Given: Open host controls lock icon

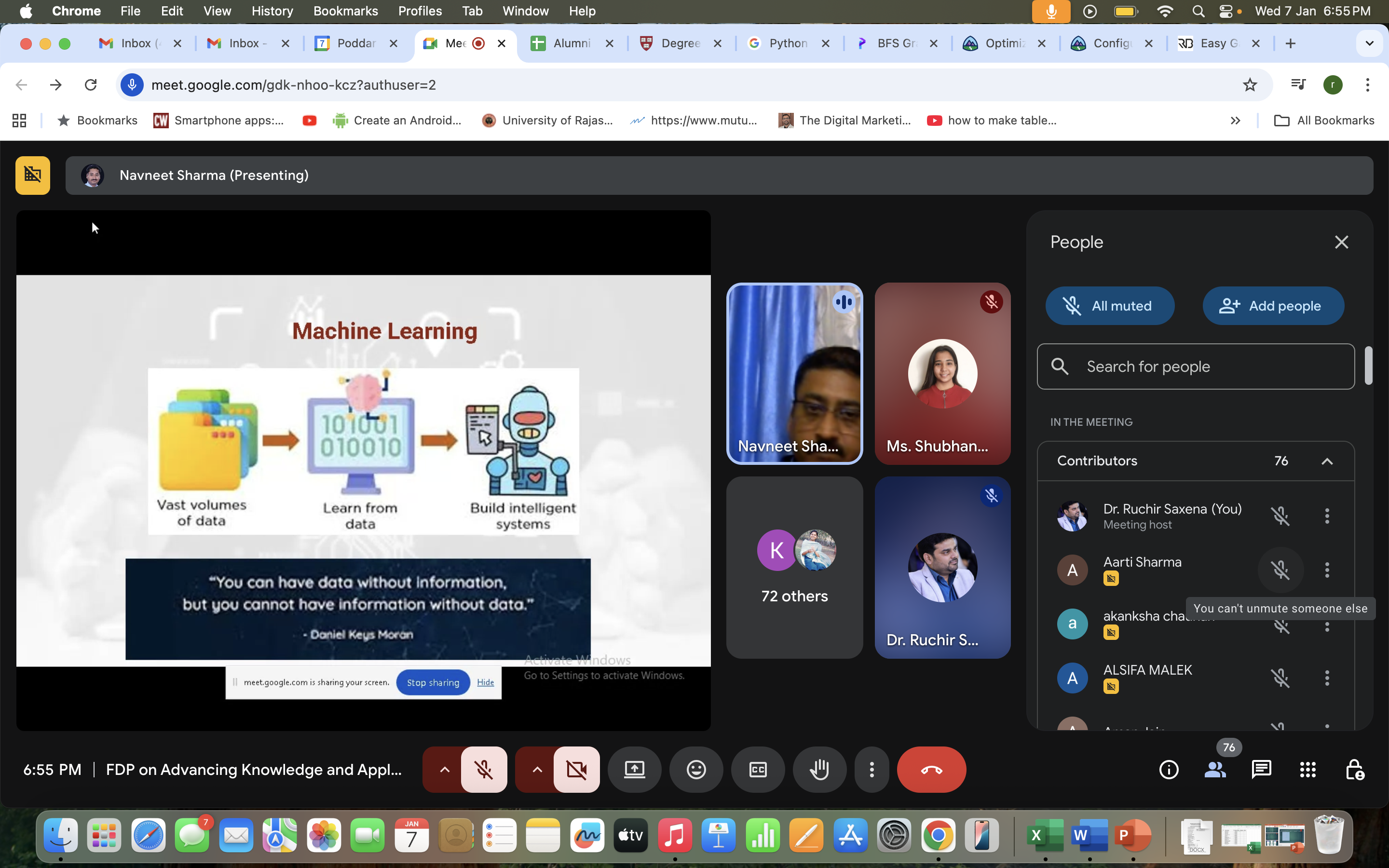Looking at the screenshot, I should 1355,769.
